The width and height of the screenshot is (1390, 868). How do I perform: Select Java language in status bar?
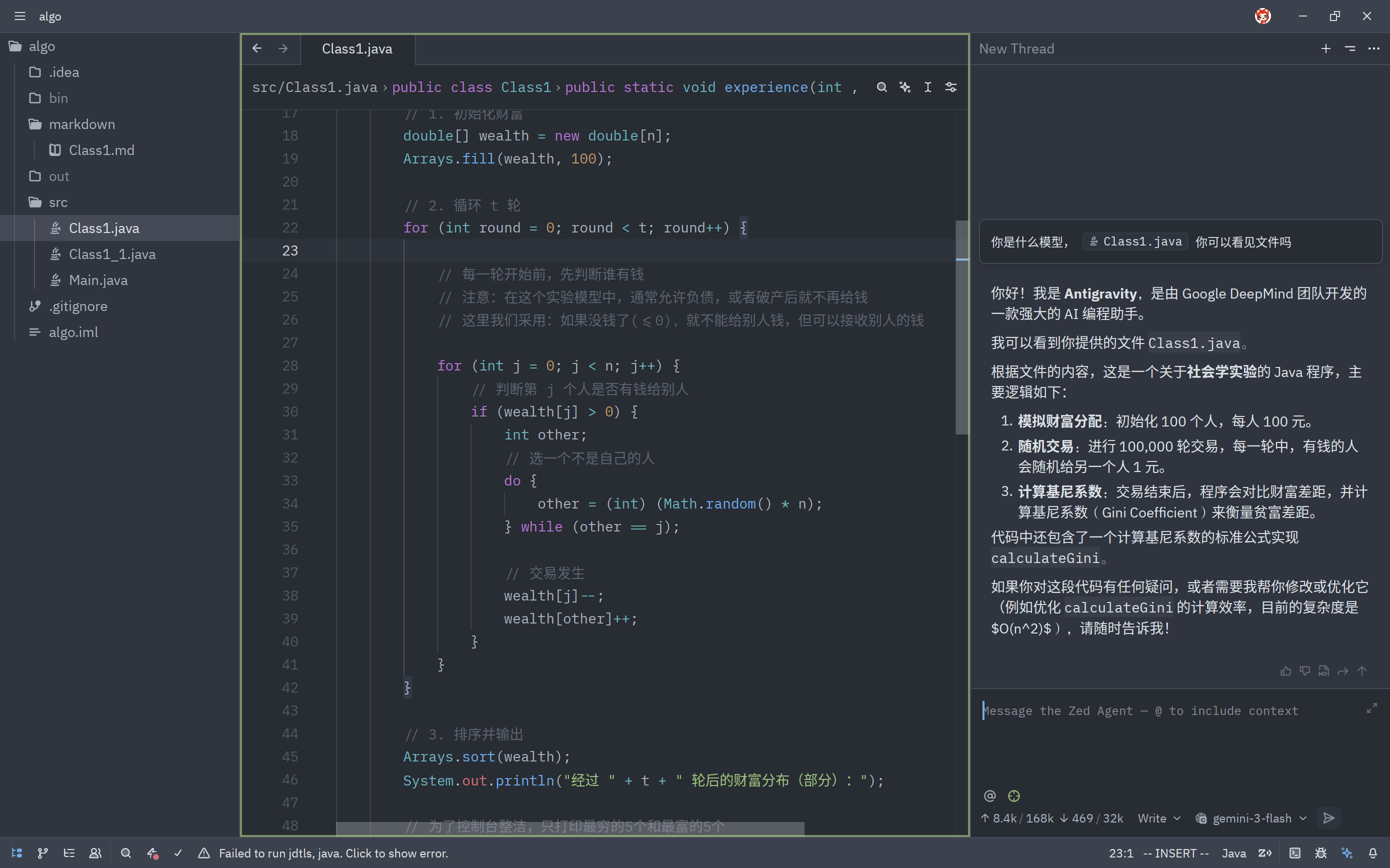point(1233,853)
